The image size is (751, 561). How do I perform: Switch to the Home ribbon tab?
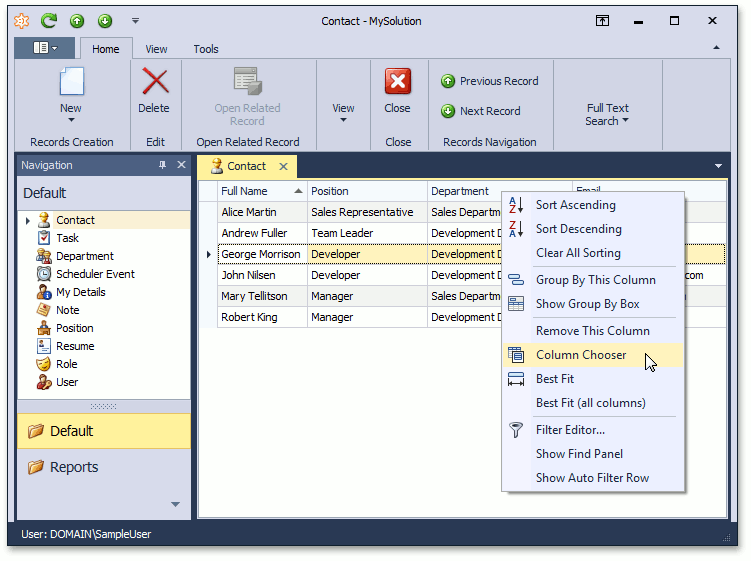point(106,49)
